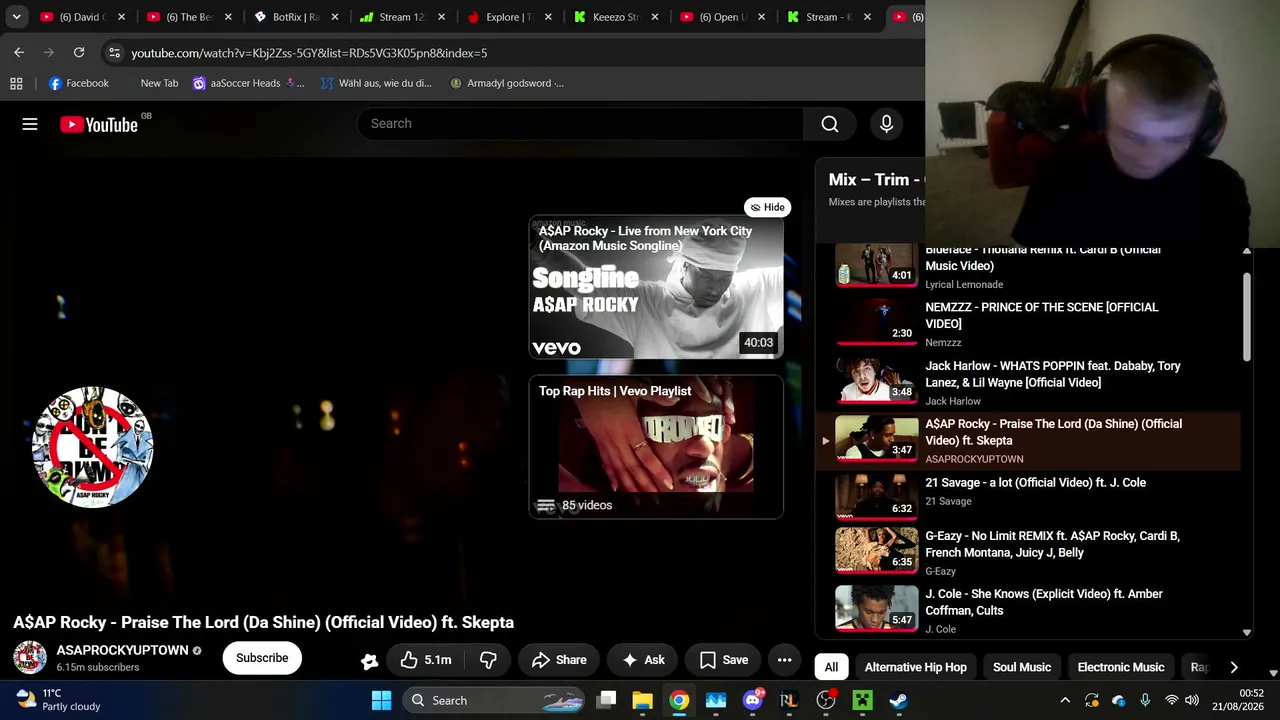This screenshot has height=720, width=1280.
Task: Play G-Eazy No Limit REMIX video
Action: click(x=1029, y=553)
